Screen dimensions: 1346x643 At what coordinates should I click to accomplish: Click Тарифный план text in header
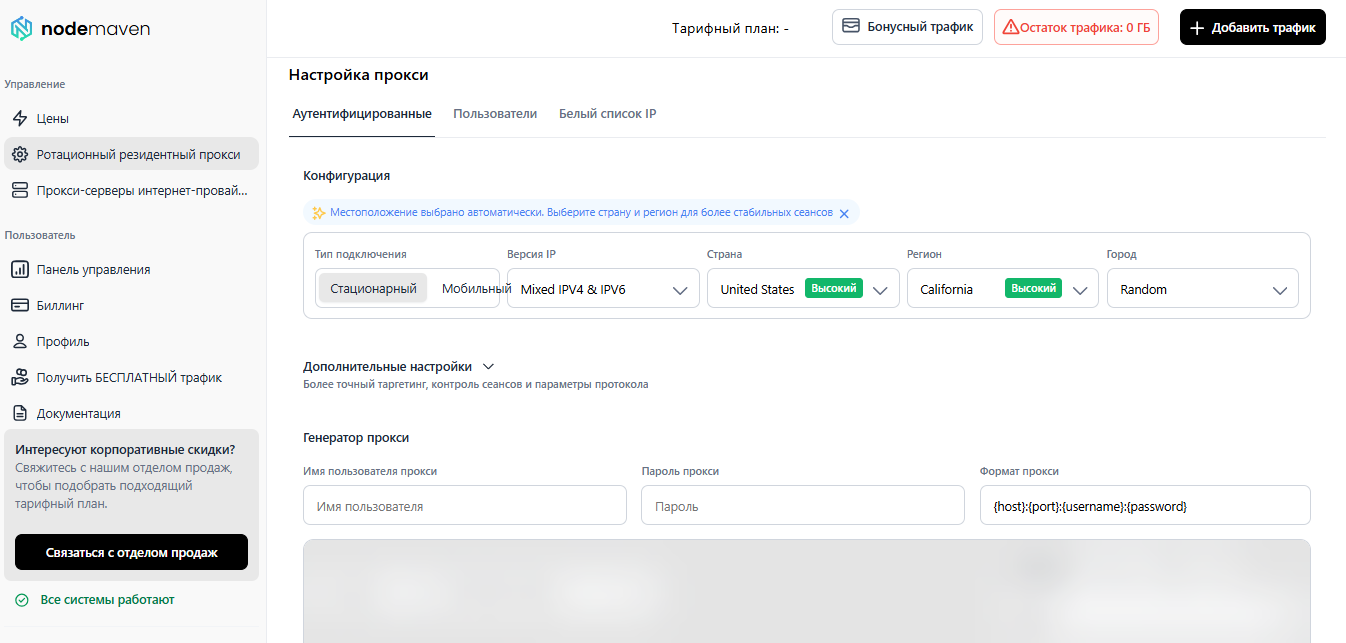(x=730, y=28)
